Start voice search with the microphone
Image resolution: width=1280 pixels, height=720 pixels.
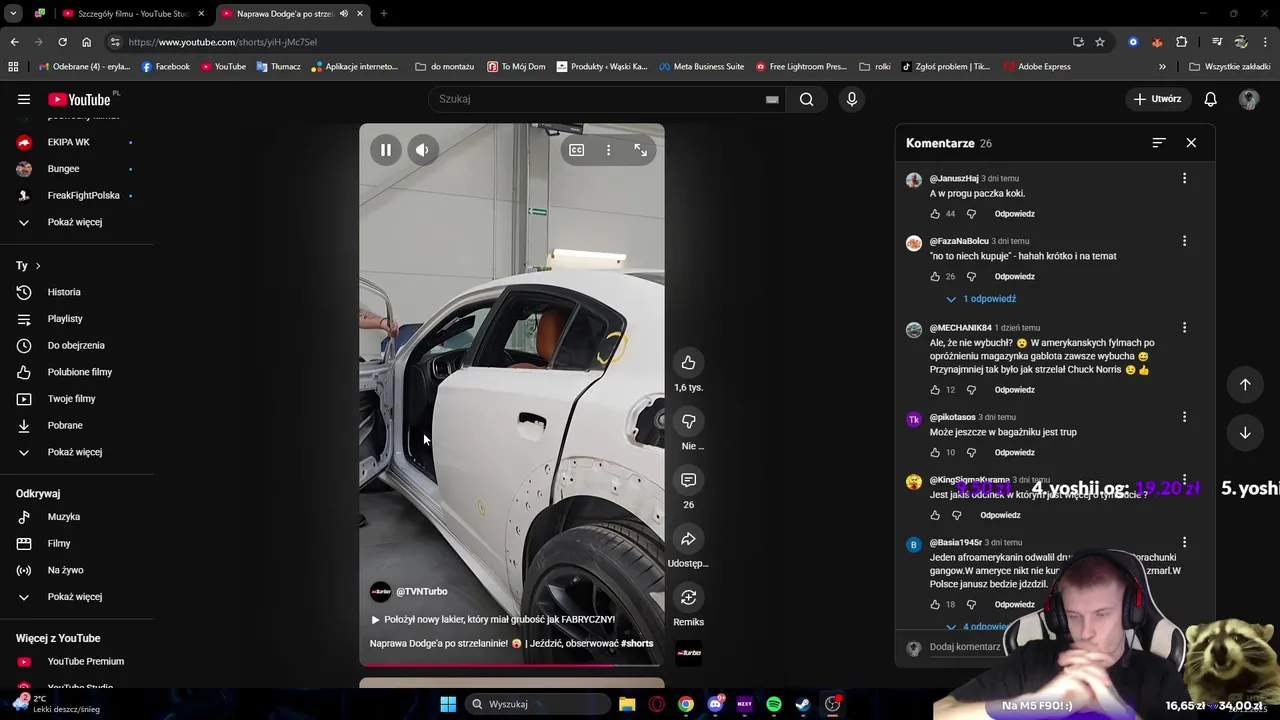pyautogui.click(x=852, y=99)
